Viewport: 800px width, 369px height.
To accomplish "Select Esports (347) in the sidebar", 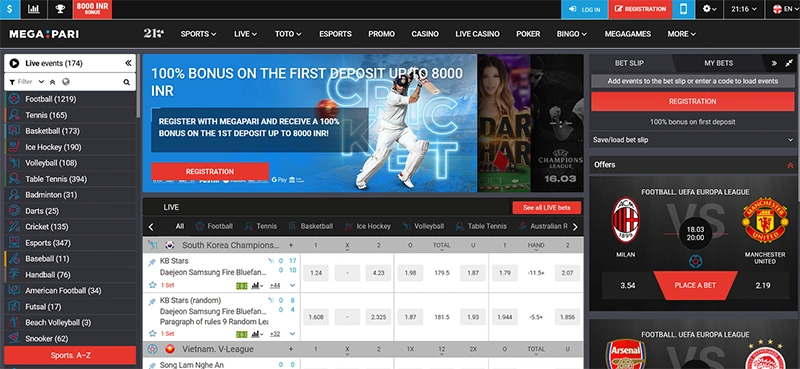I will point(70,242).
